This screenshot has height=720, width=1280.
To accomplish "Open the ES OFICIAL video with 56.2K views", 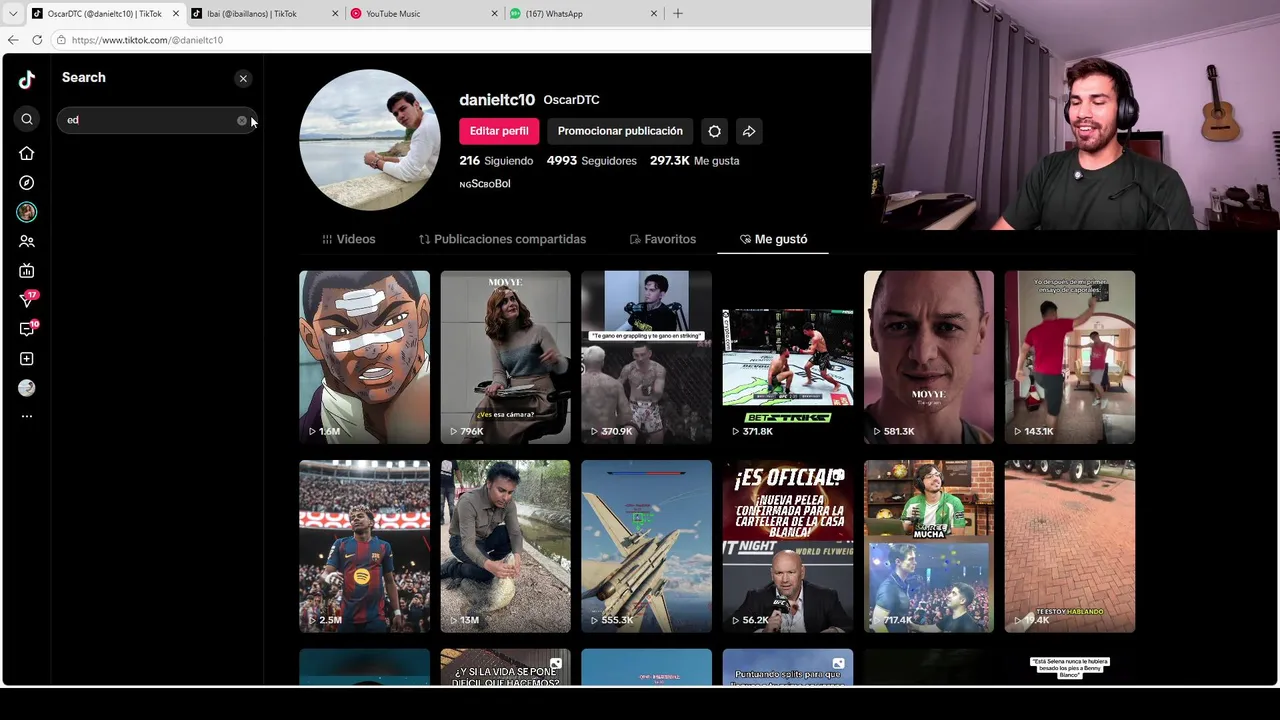I will (788, 546).
